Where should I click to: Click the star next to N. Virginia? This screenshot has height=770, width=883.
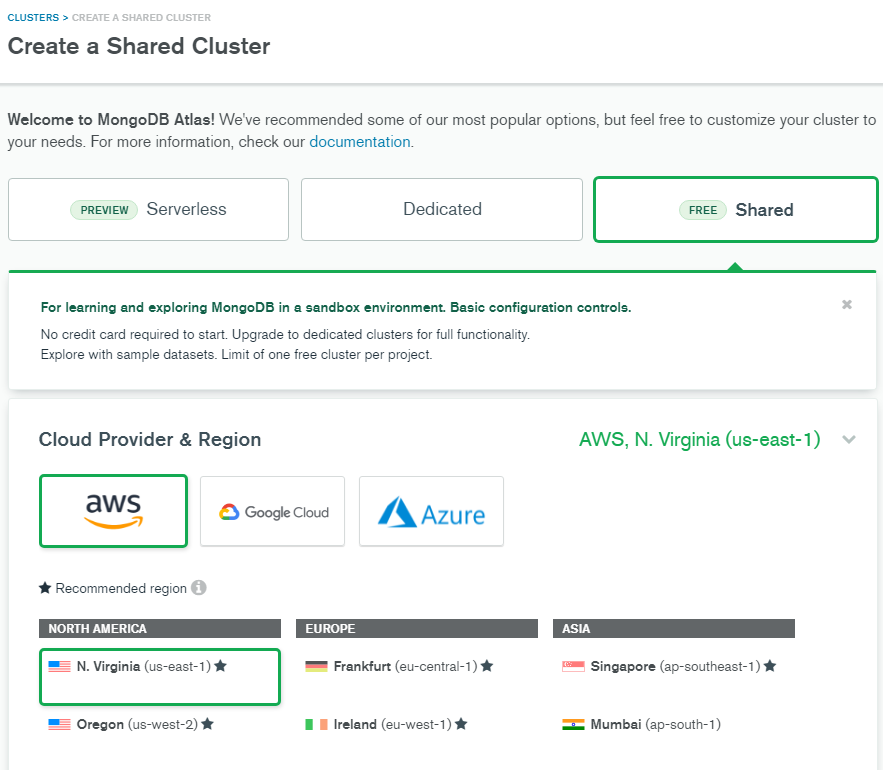click(220, 666)
